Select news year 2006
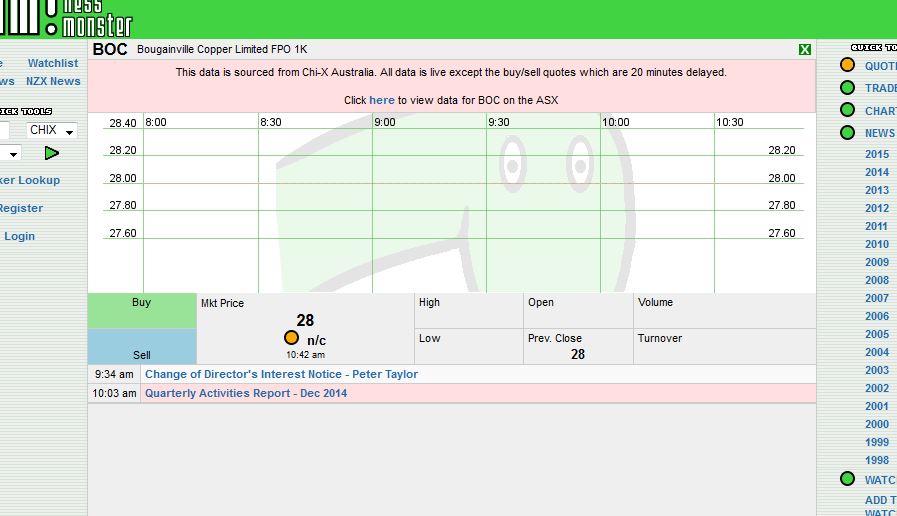The width and height of the screenshot is (897, 516). coord(877,316)
